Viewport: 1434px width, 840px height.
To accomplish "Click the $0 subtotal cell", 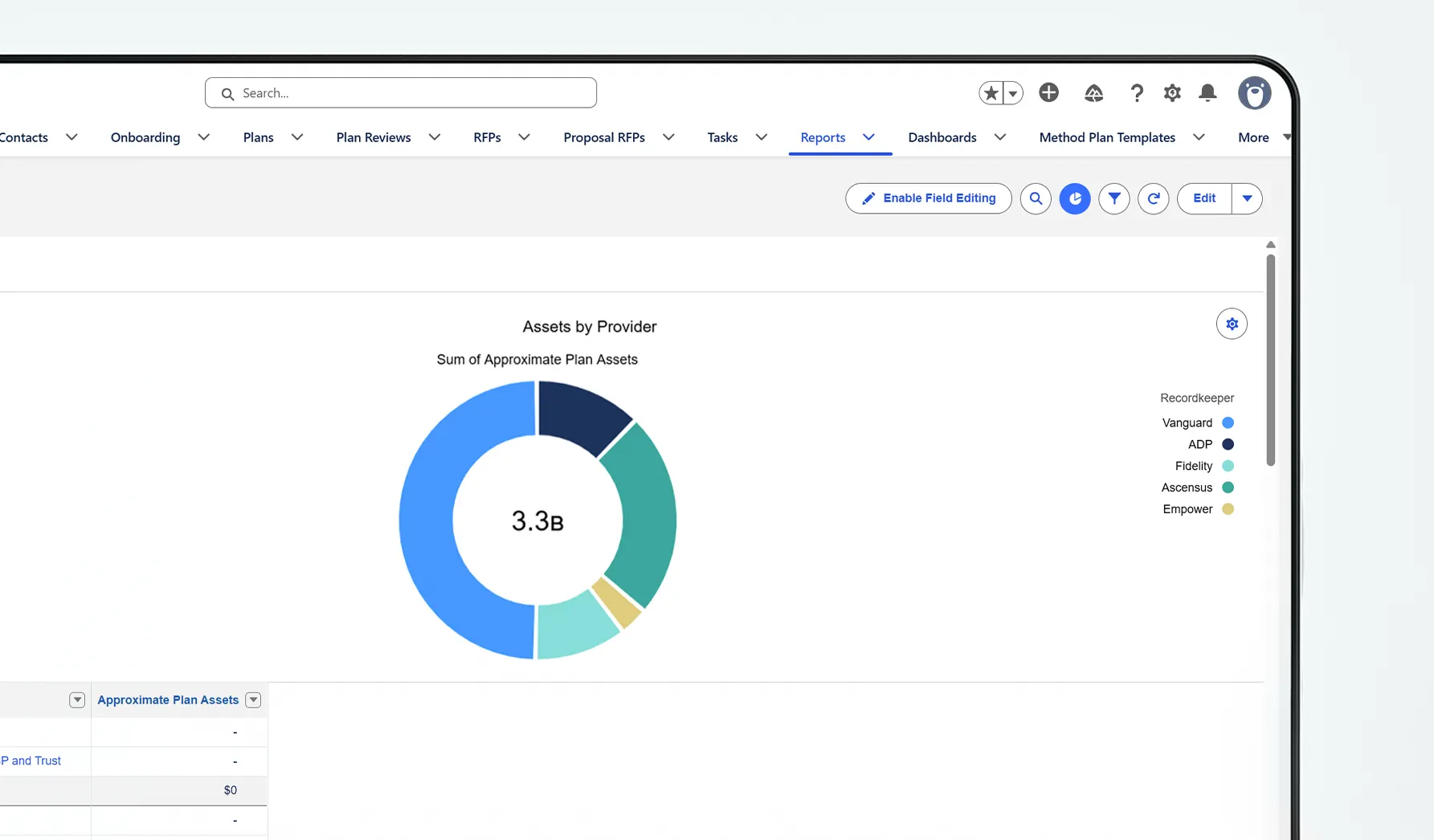I will click(179, 790).
